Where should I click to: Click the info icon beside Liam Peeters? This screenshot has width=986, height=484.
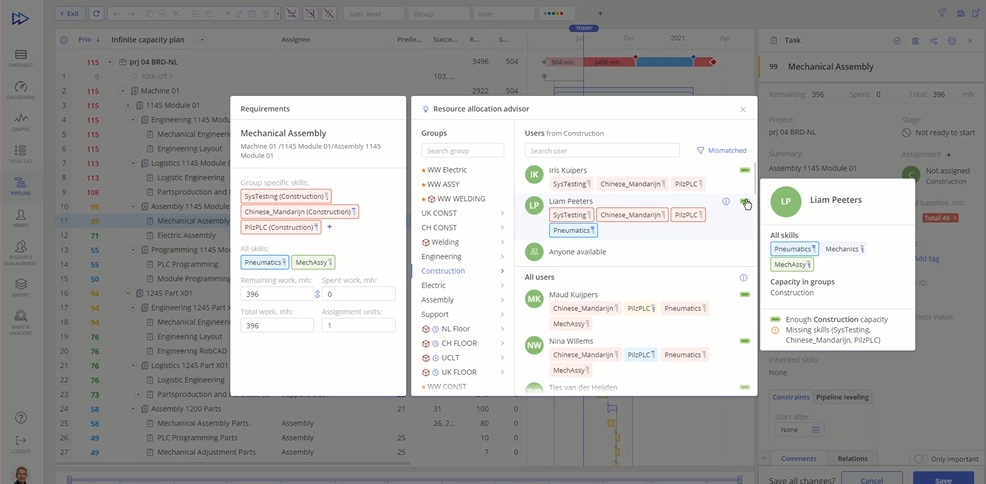tap(726, 201)
